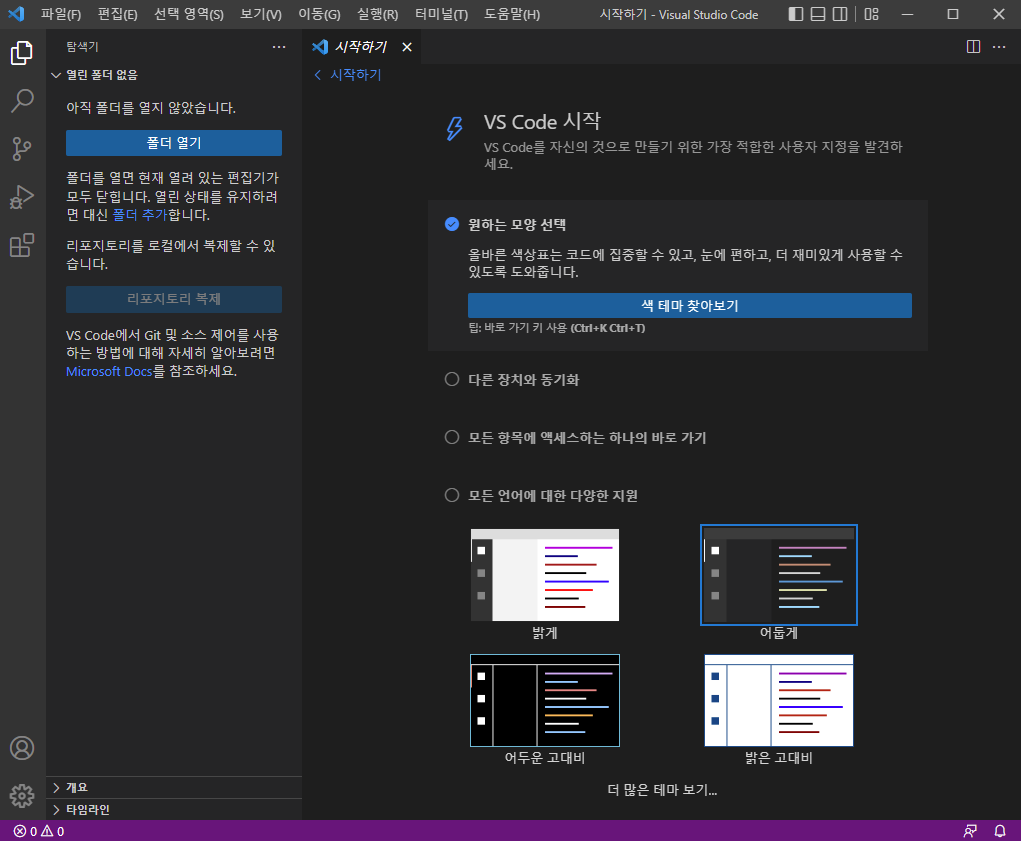
Task: Toggle bottom panel layout icon
Action: [x=818, y=14]
